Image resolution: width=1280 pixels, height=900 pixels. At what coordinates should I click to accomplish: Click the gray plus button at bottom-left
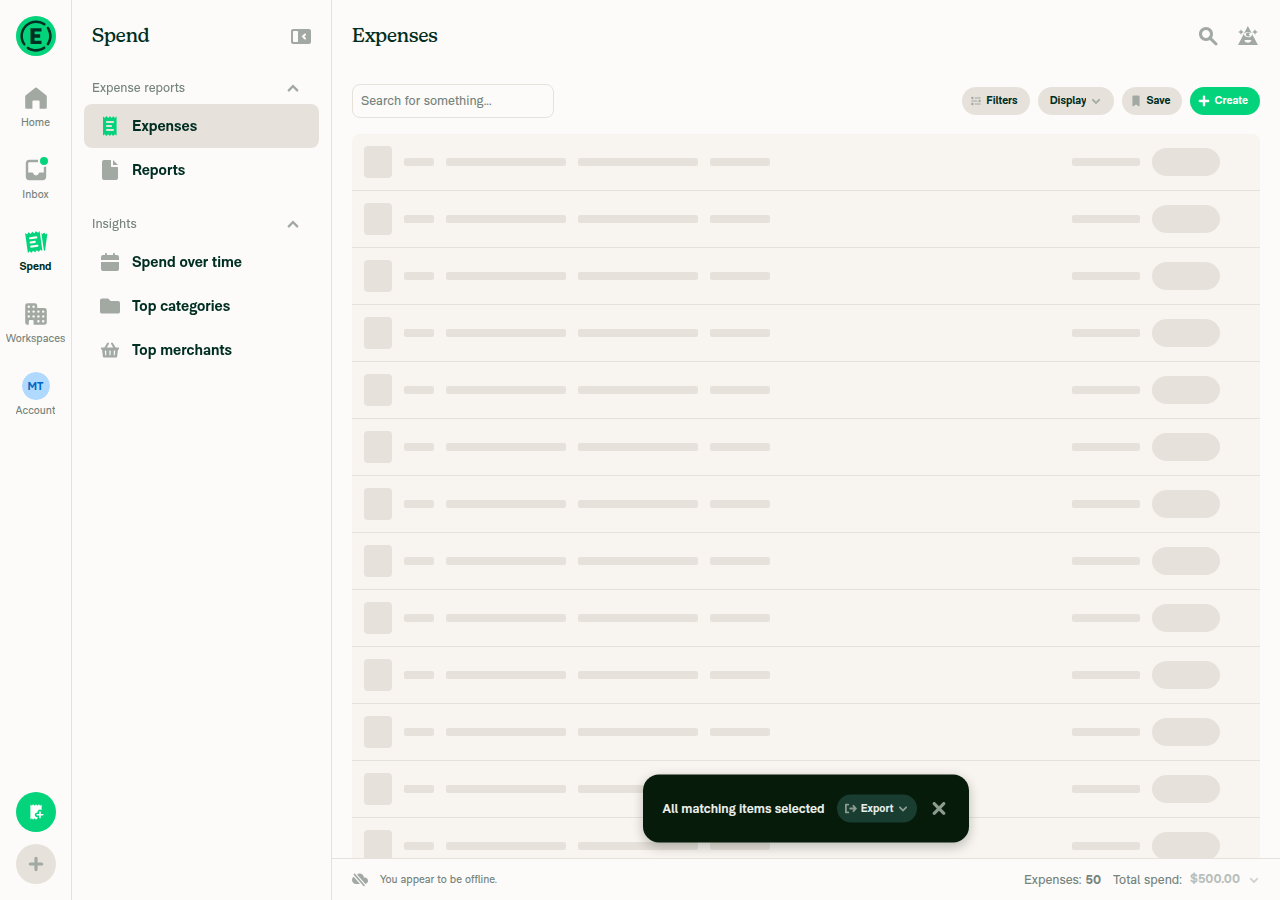[36, 864]
